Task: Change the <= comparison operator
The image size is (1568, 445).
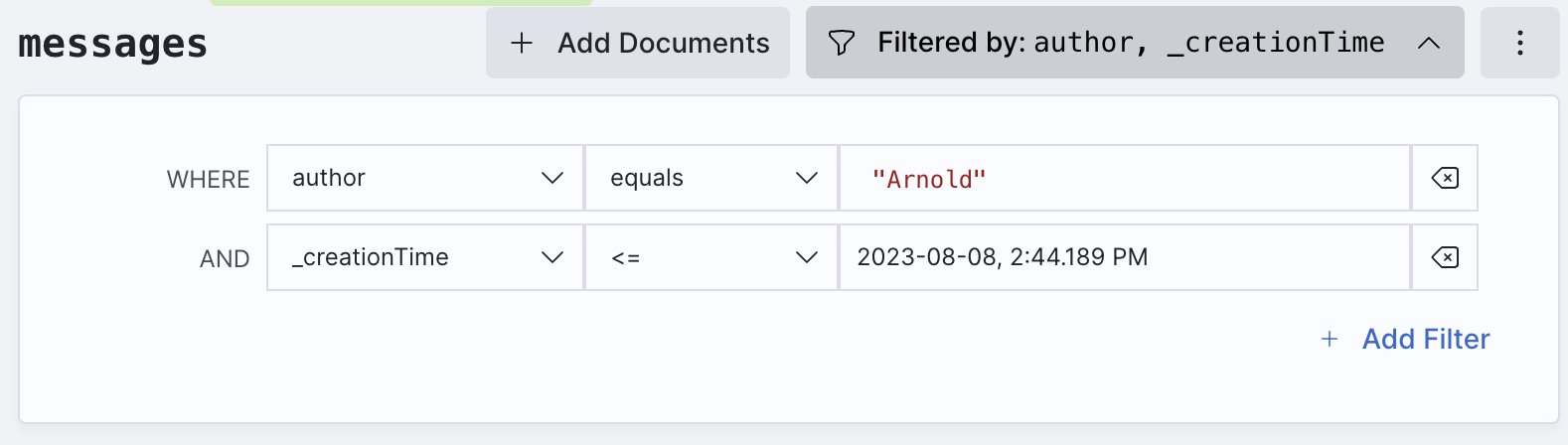Action: pos(711,257)
